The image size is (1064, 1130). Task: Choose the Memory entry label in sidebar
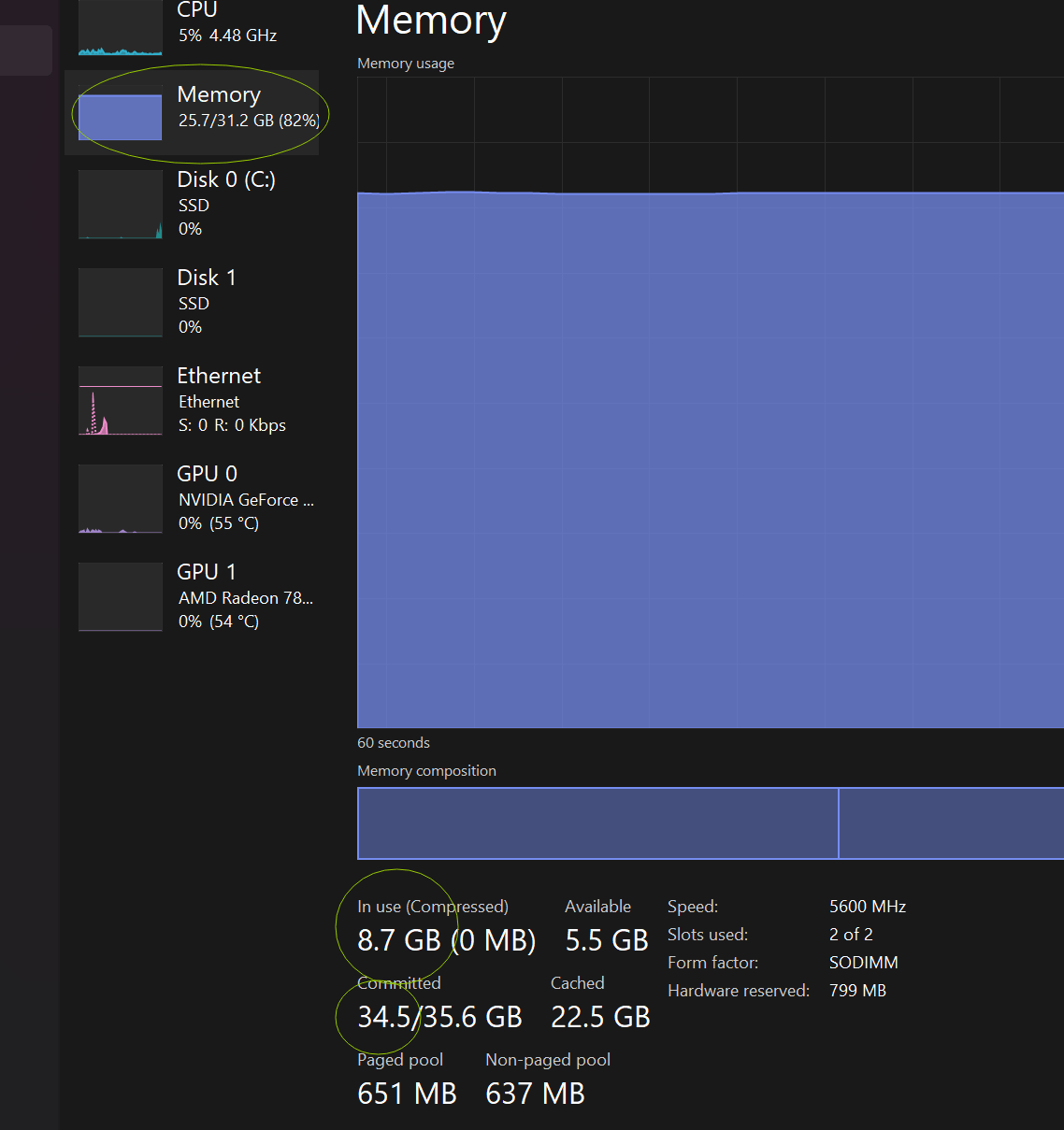point(219,94)
